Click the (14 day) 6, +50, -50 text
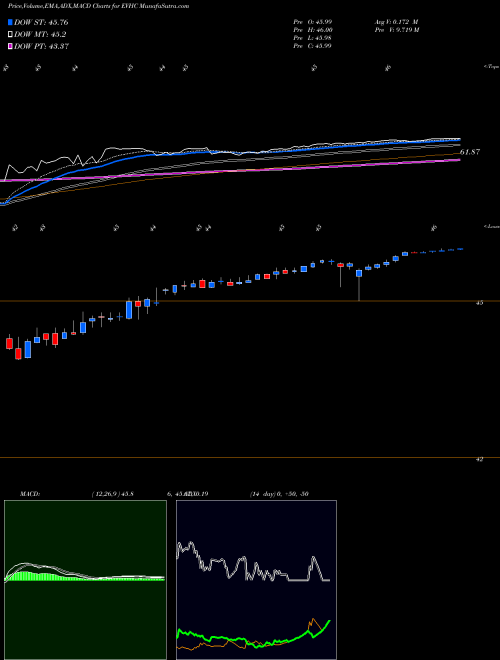This screenshot has width=500, height=660. pos(279,494)
